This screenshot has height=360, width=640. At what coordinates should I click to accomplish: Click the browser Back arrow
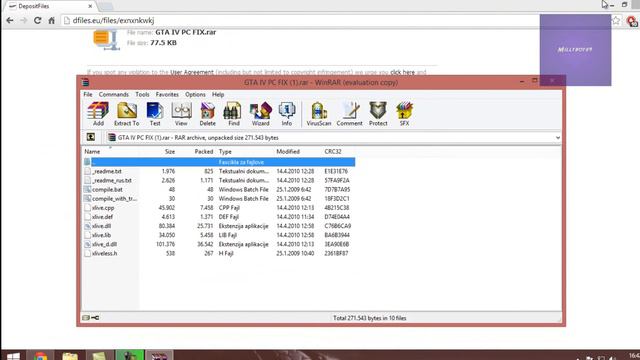tap(10, 20)
